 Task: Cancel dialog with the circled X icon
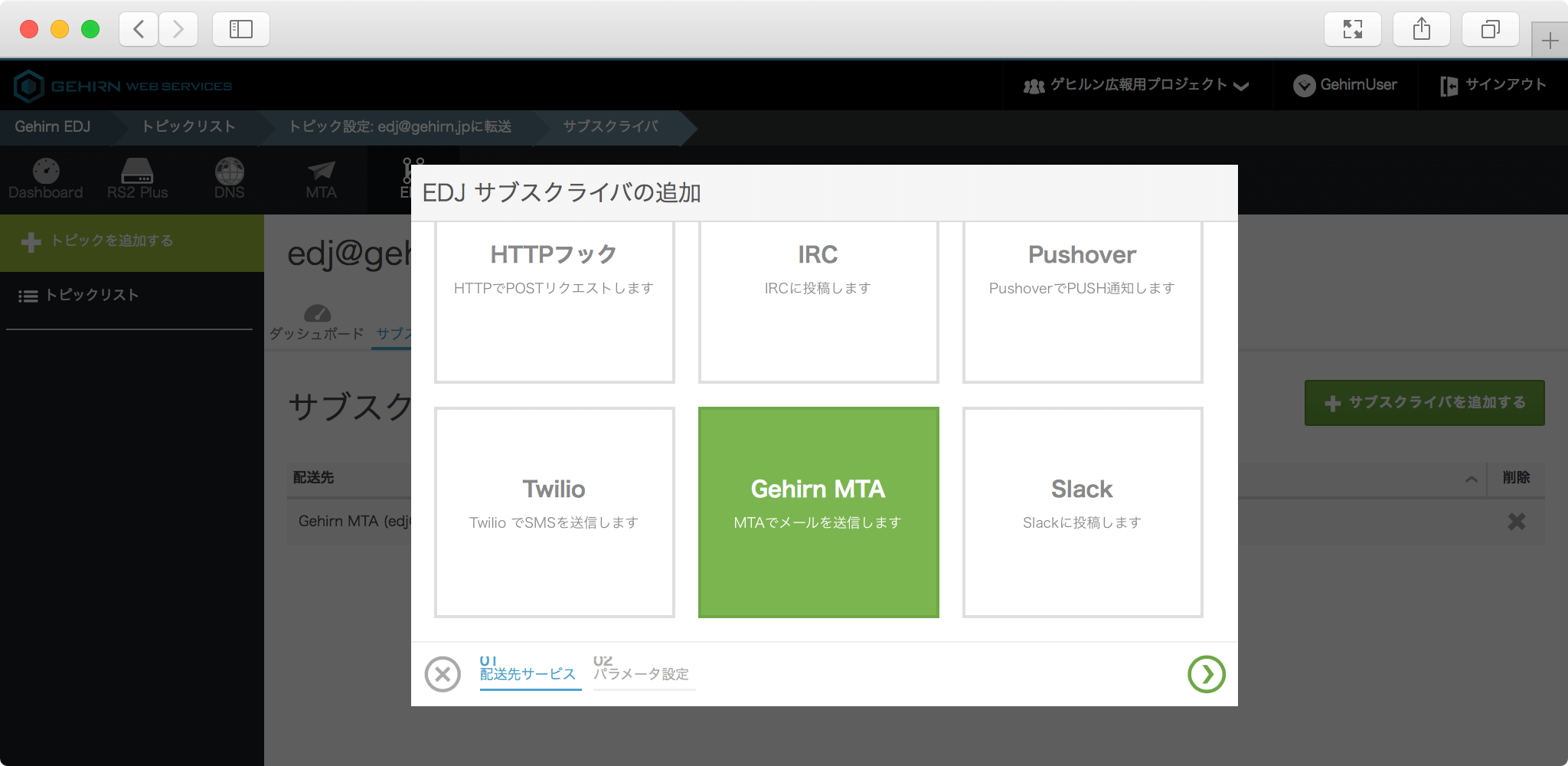click(443, 674)
